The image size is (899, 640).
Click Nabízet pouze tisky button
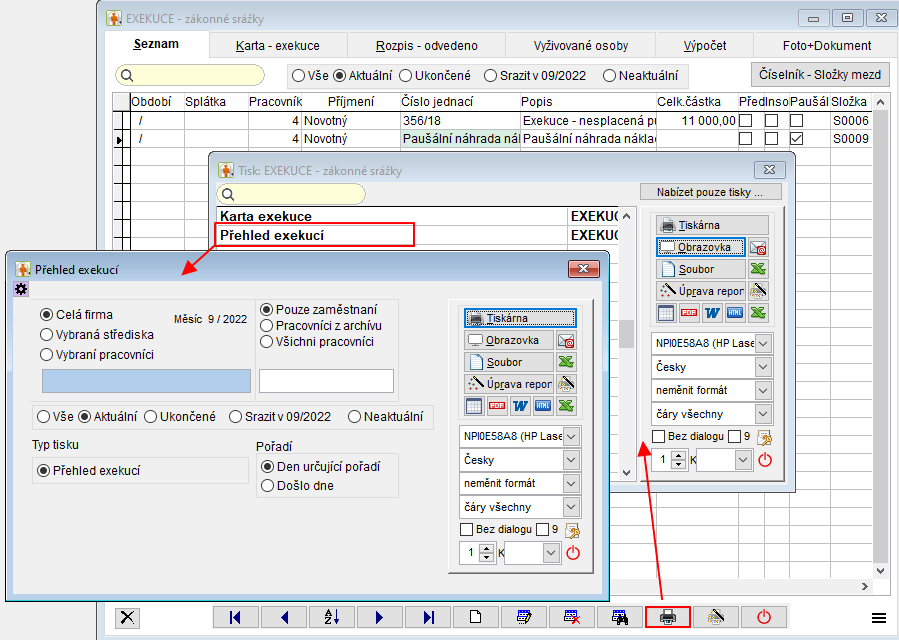710,193
